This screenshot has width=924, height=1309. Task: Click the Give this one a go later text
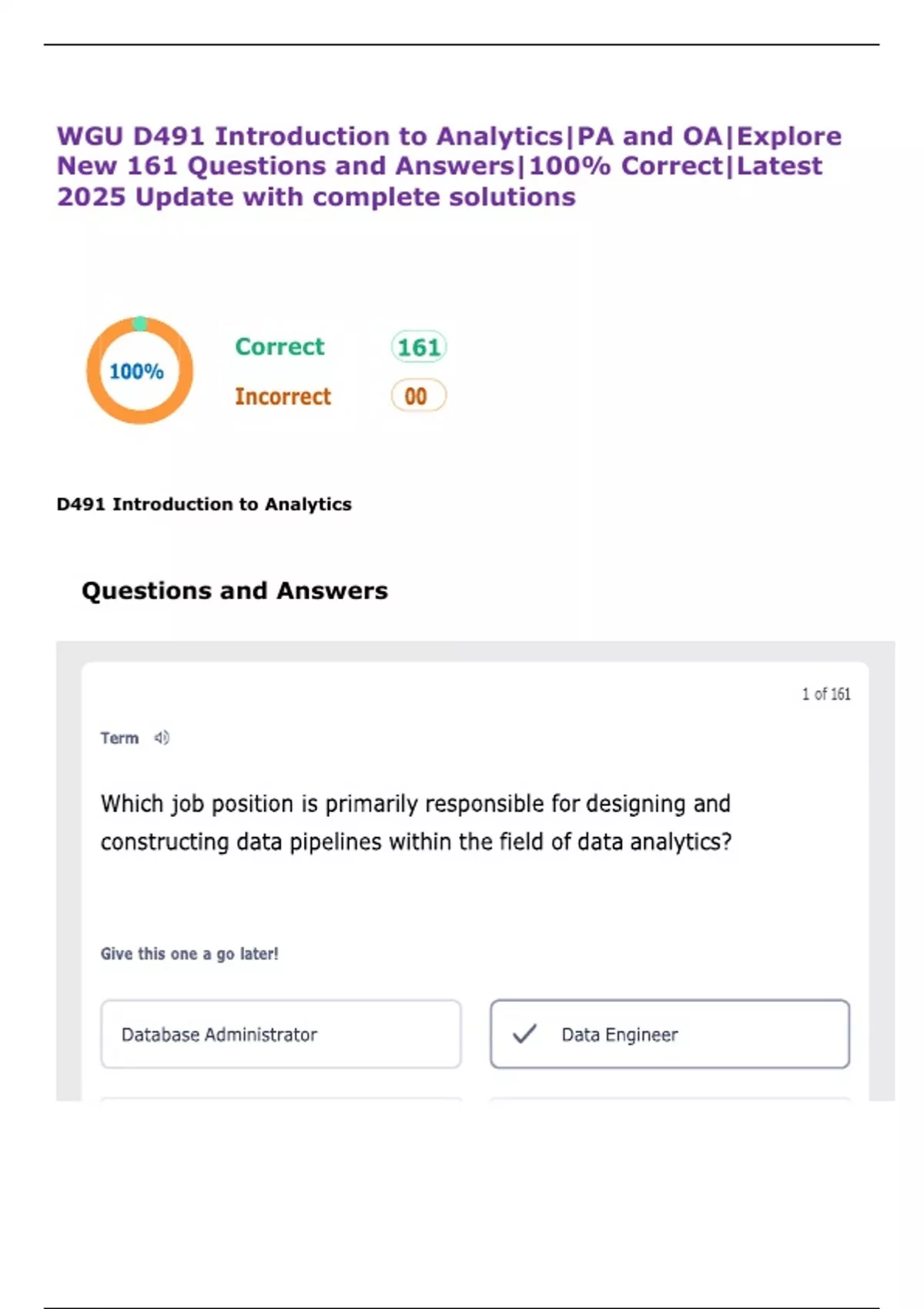[x=189, y=953]
